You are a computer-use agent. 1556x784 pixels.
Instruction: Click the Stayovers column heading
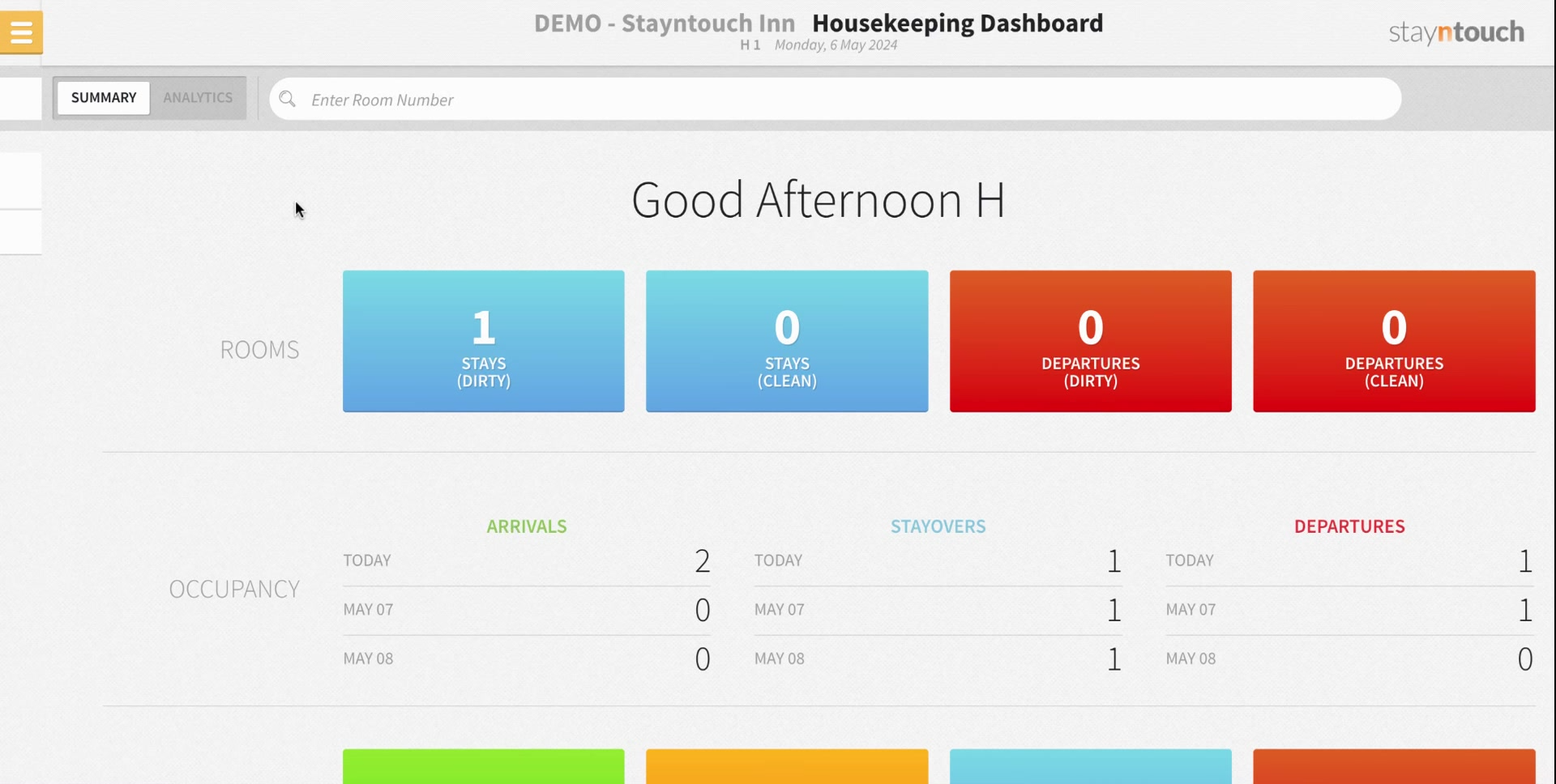point(938,526)
